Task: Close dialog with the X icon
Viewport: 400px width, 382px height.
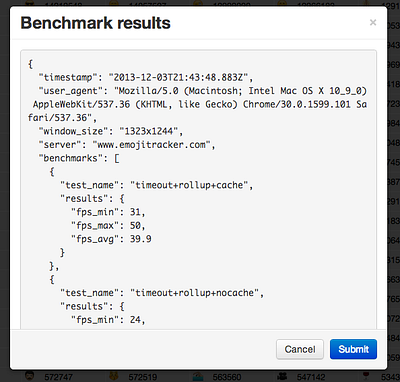Action: 373,23
